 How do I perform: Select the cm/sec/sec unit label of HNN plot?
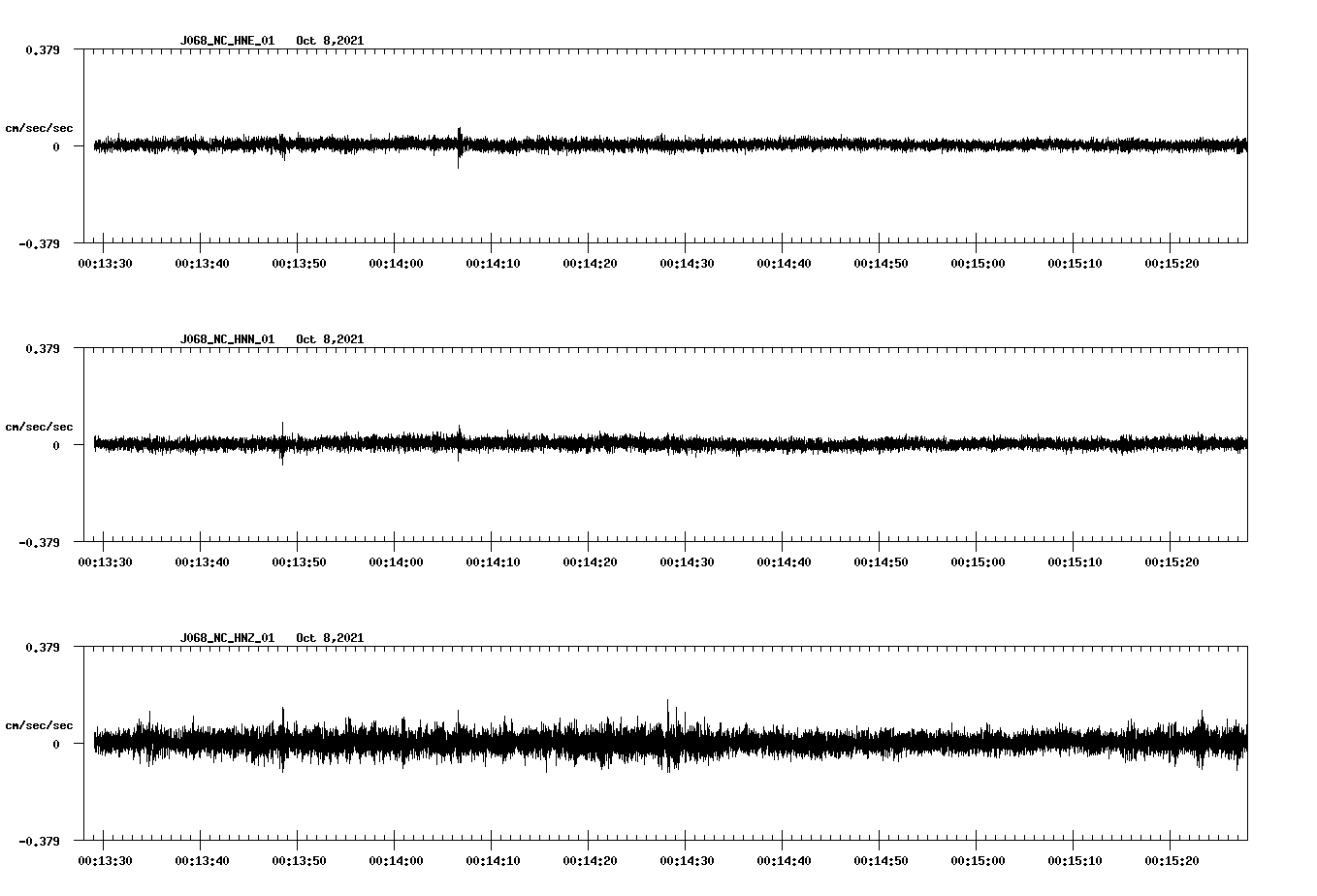pyautogui.click(x=39, y=427)
